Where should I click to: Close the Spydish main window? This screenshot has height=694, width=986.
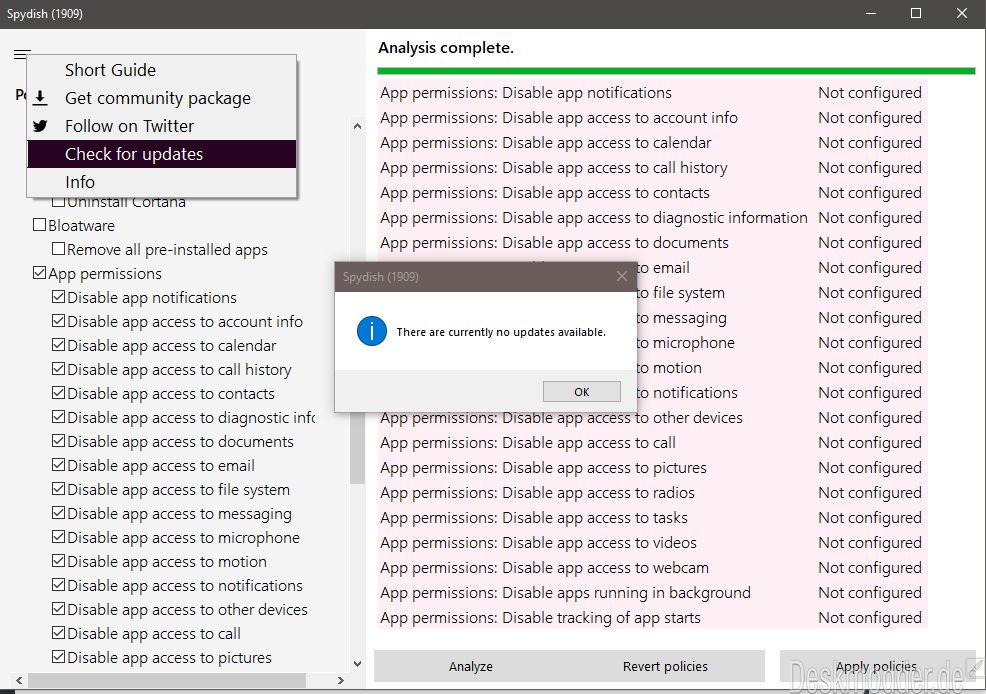click(x=961, y=13)
